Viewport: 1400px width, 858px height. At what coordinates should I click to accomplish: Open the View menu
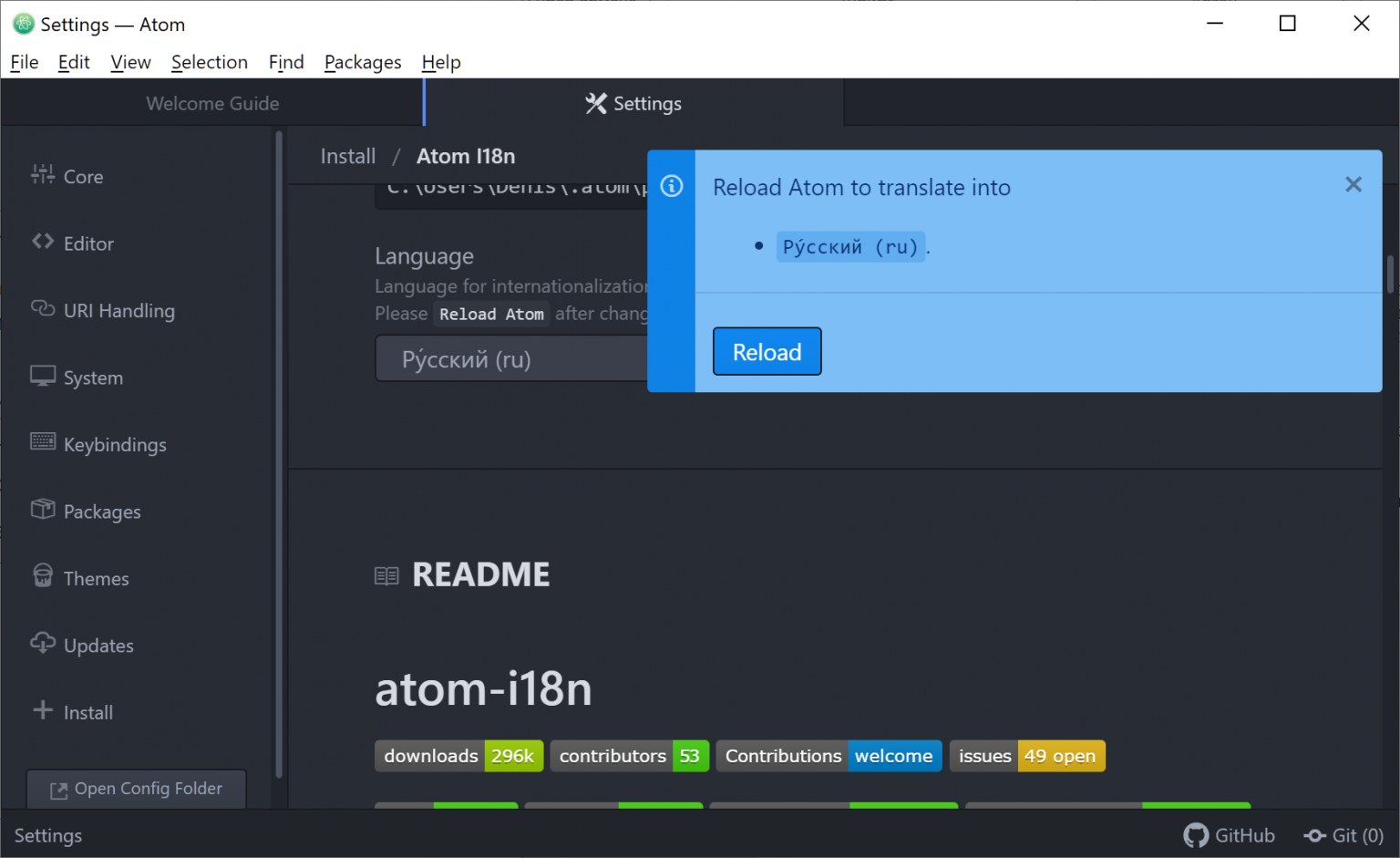click(x=130, y=62)
